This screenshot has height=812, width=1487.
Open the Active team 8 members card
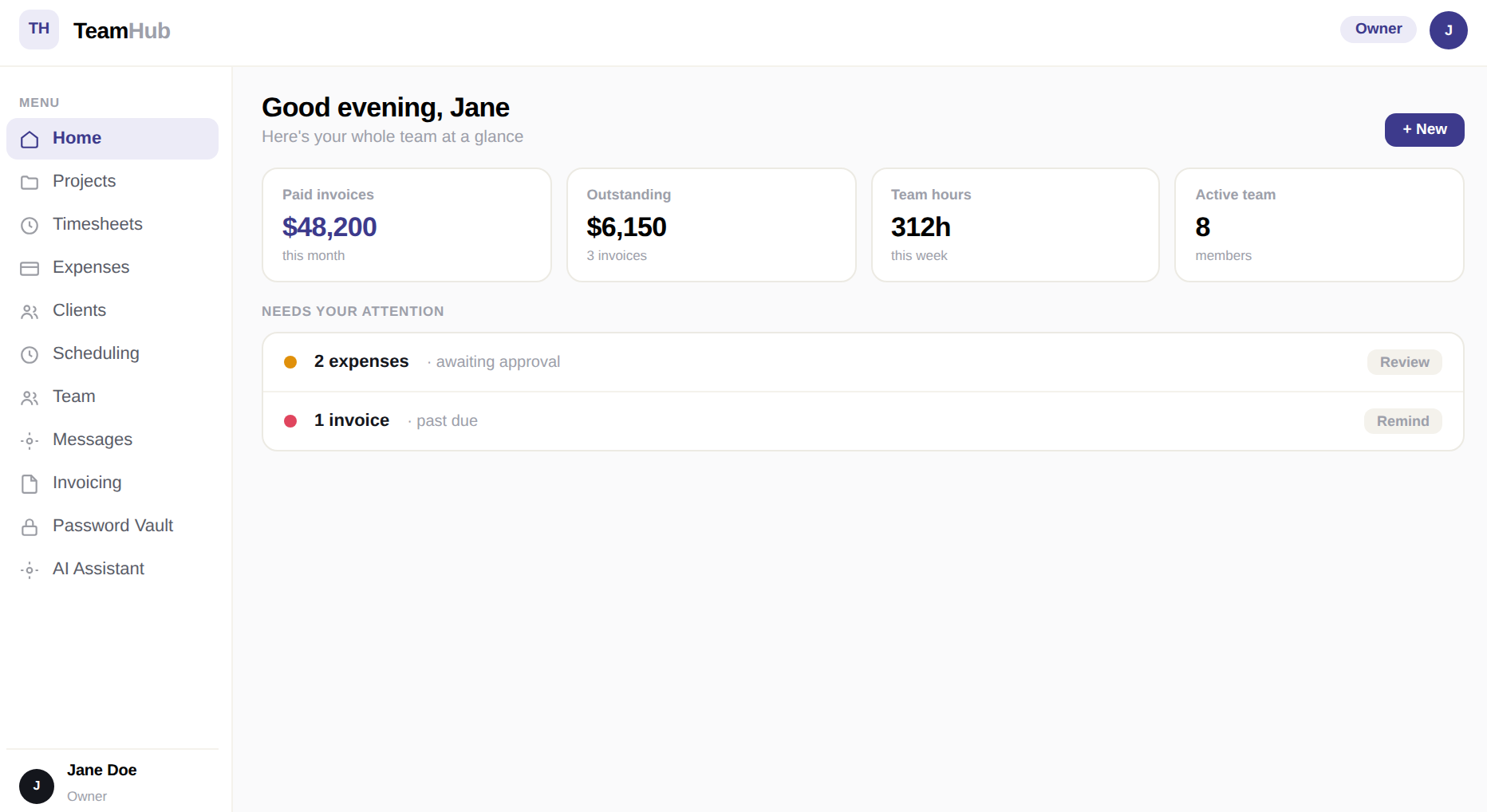click(1319, 225)
